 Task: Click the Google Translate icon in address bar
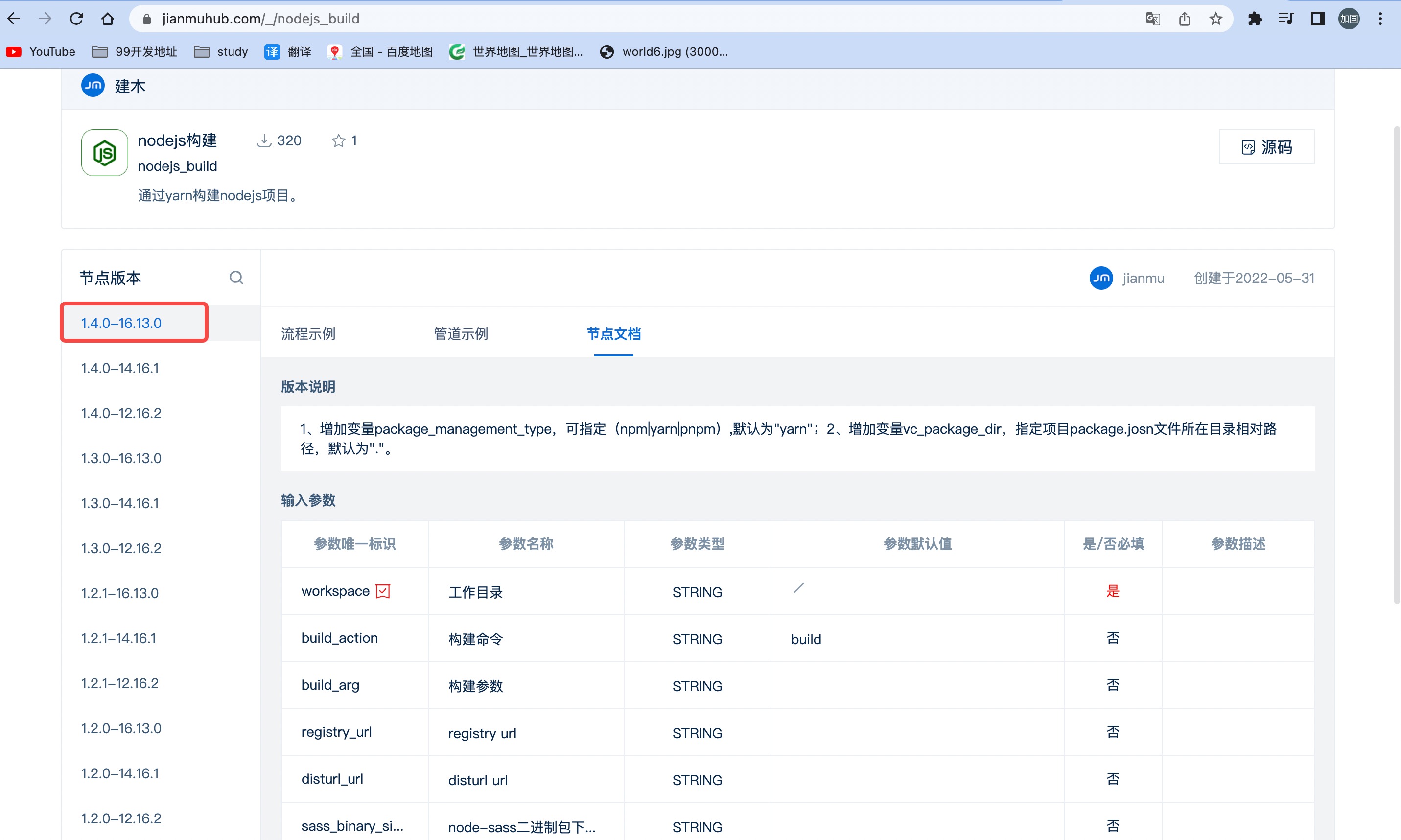coord(1152,19)
